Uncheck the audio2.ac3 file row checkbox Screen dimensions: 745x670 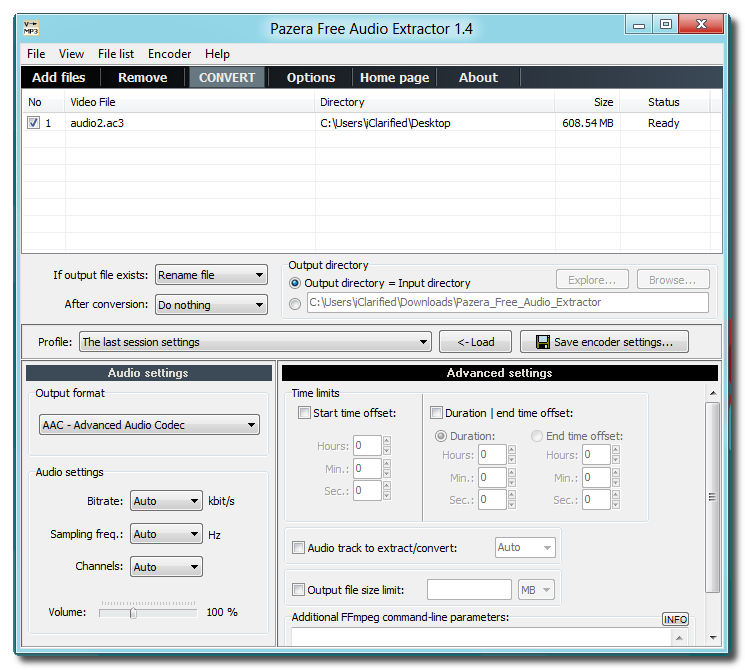point(33,123)
